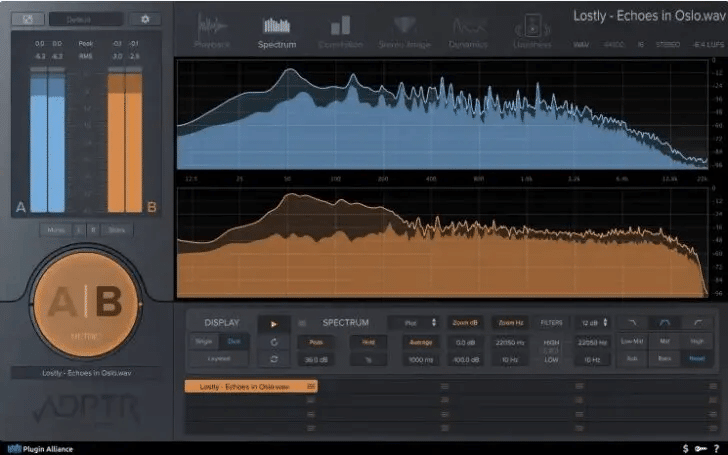Viewport: 728px width, 455px height.
Task: Switch to the Playback view
Action: (212, 31)
